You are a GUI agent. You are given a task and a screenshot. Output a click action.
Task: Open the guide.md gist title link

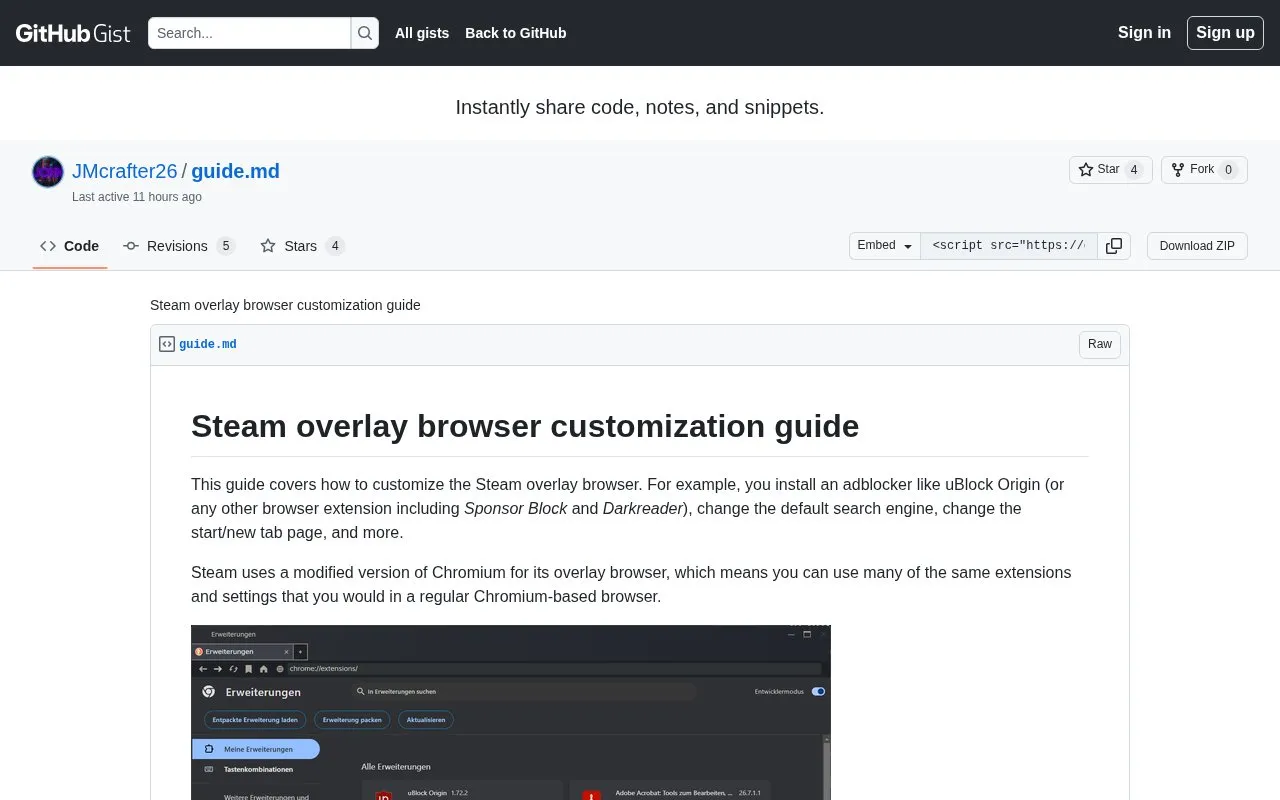(236, 171)
